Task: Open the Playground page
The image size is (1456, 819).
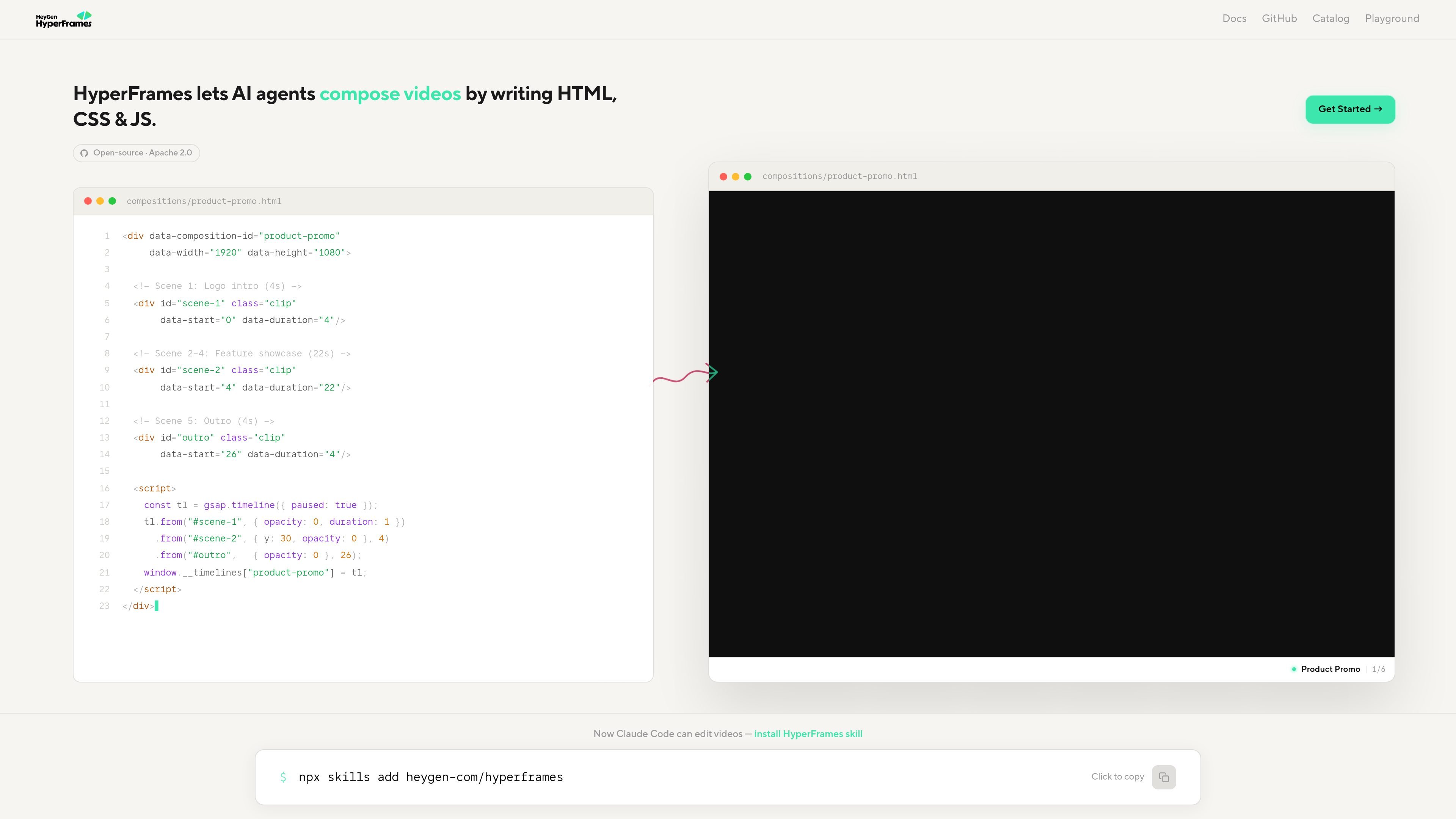Action: tap(1392, 19)
